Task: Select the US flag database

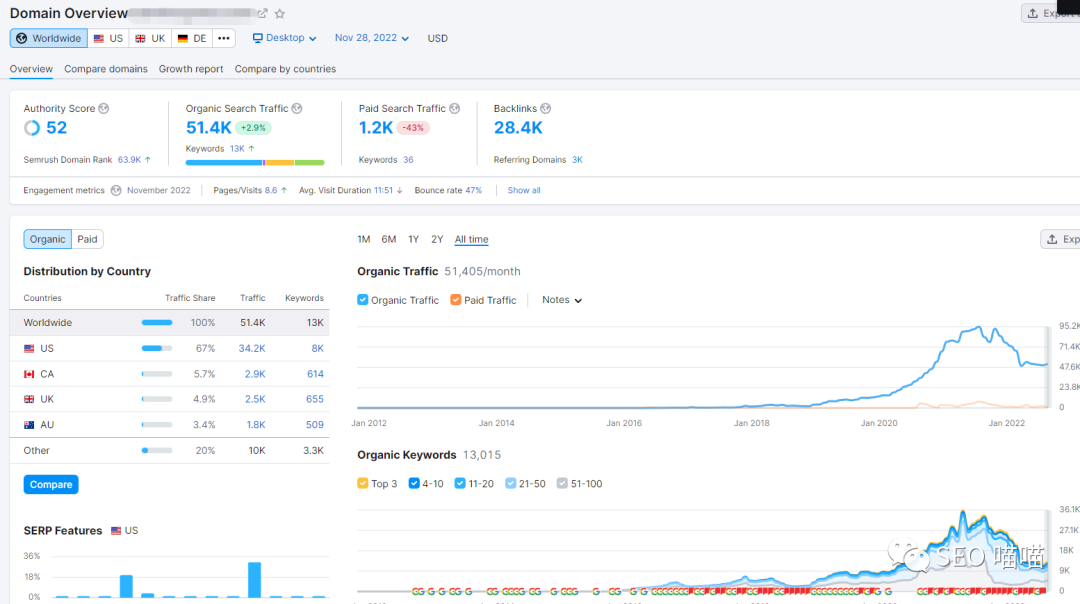Action: pyautogui.click(x=108, y=39)
